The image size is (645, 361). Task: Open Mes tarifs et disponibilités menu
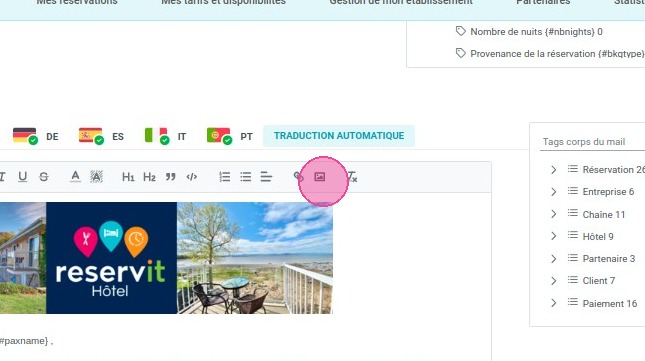(223, 2)
